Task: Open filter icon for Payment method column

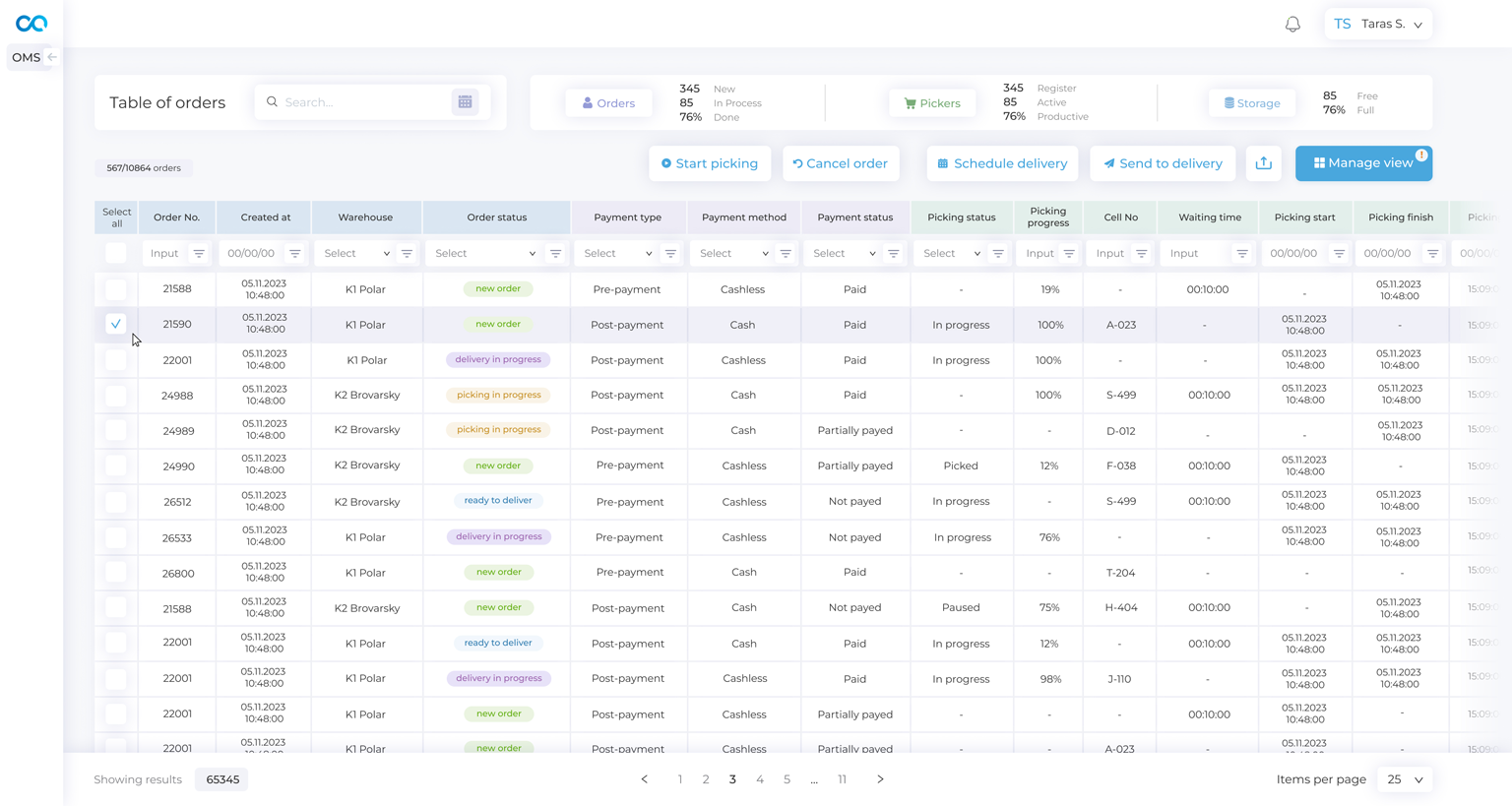Action: pos(786,254)
